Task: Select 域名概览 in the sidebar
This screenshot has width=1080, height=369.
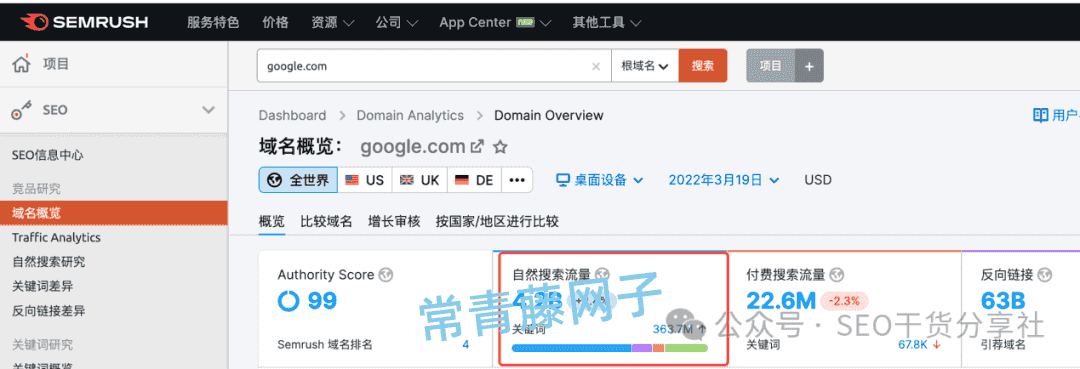Action: [x=114, y=213]
